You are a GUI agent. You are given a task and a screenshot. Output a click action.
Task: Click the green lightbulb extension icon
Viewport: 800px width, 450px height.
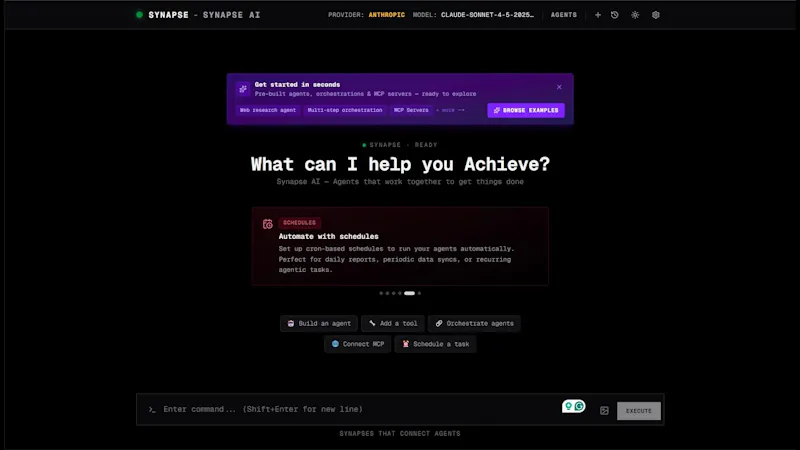(568, 406)
